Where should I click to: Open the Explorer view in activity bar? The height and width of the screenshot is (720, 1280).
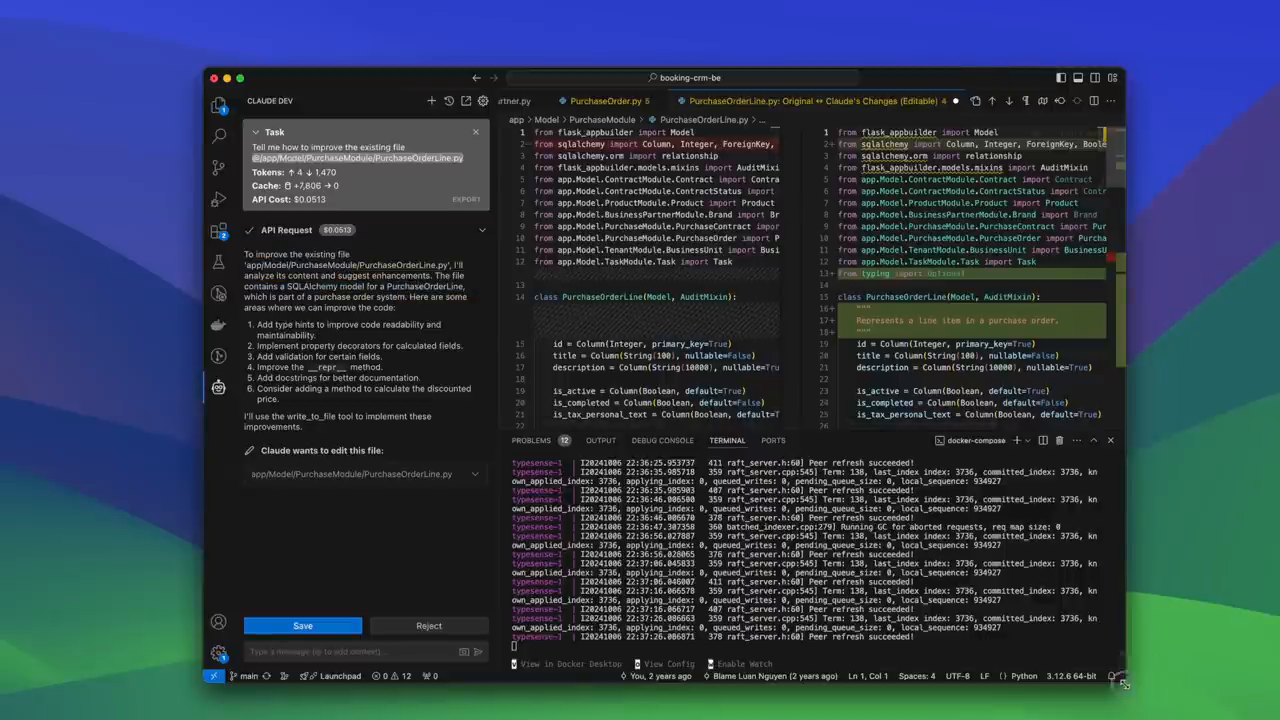218,104
